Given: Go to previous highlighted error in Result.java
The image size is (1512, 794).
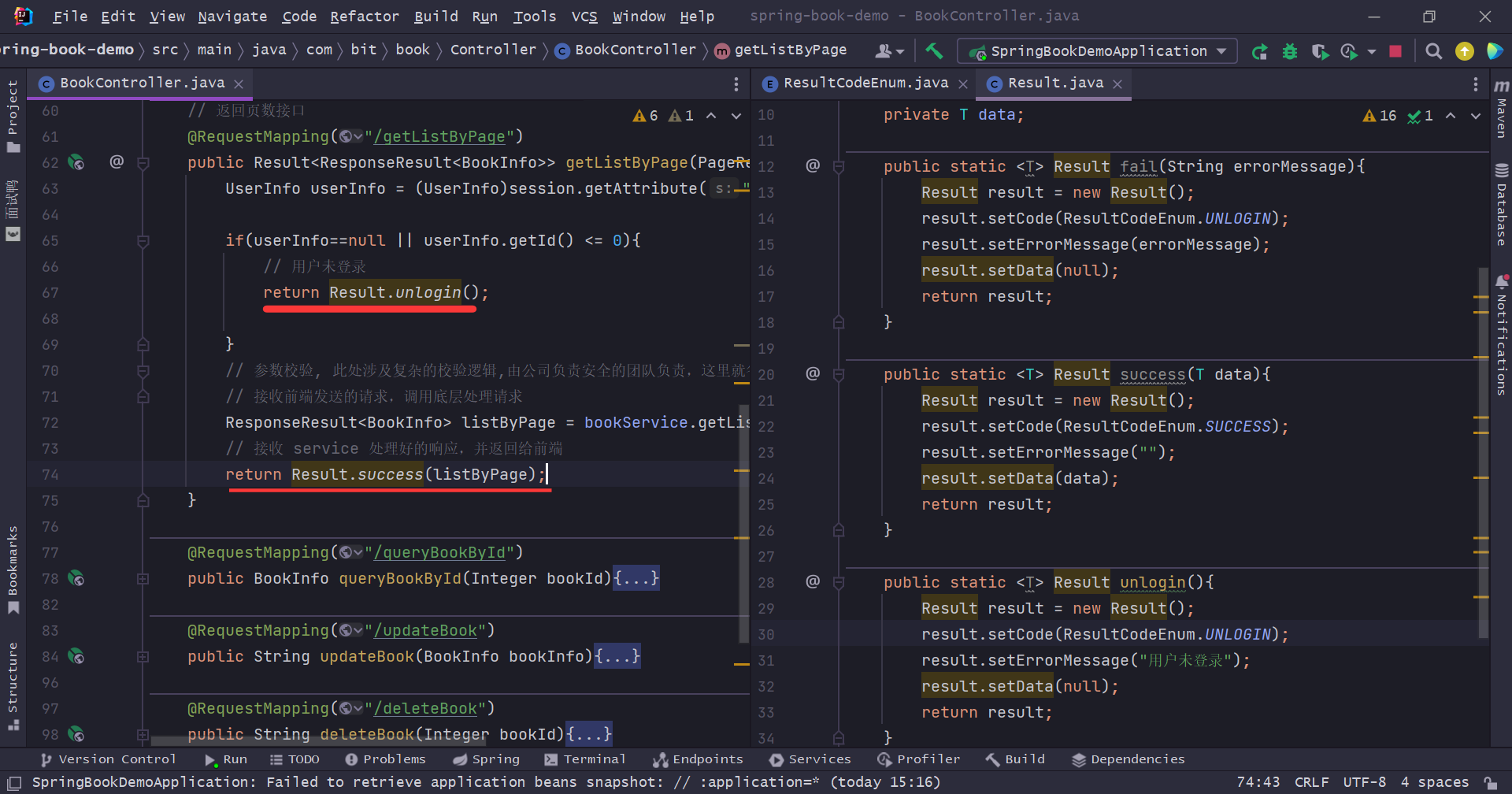Looking at the screenshot, I should [x=1451, y=116].
